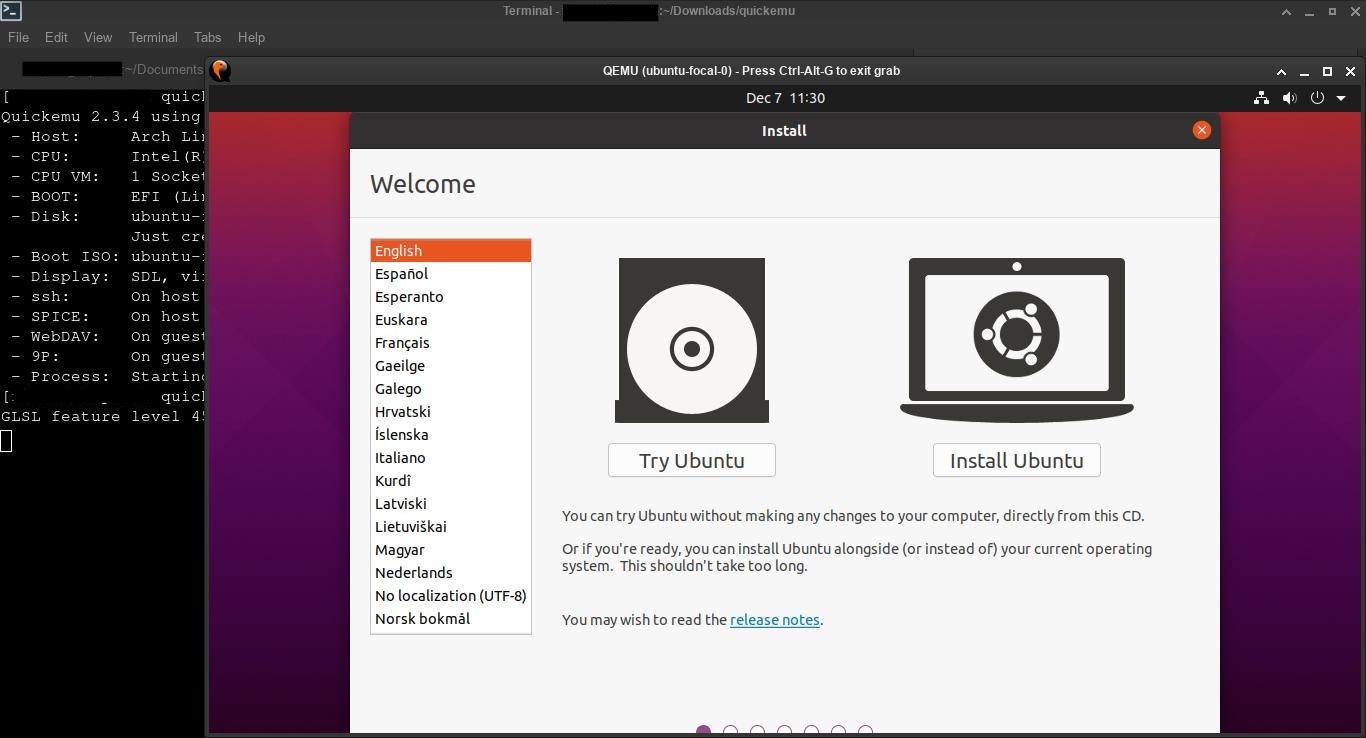Image resolution: width=1366 pixels, height=738 pixels.
Task: Open the Terminal Tabs menu
Action: (207, 37)
